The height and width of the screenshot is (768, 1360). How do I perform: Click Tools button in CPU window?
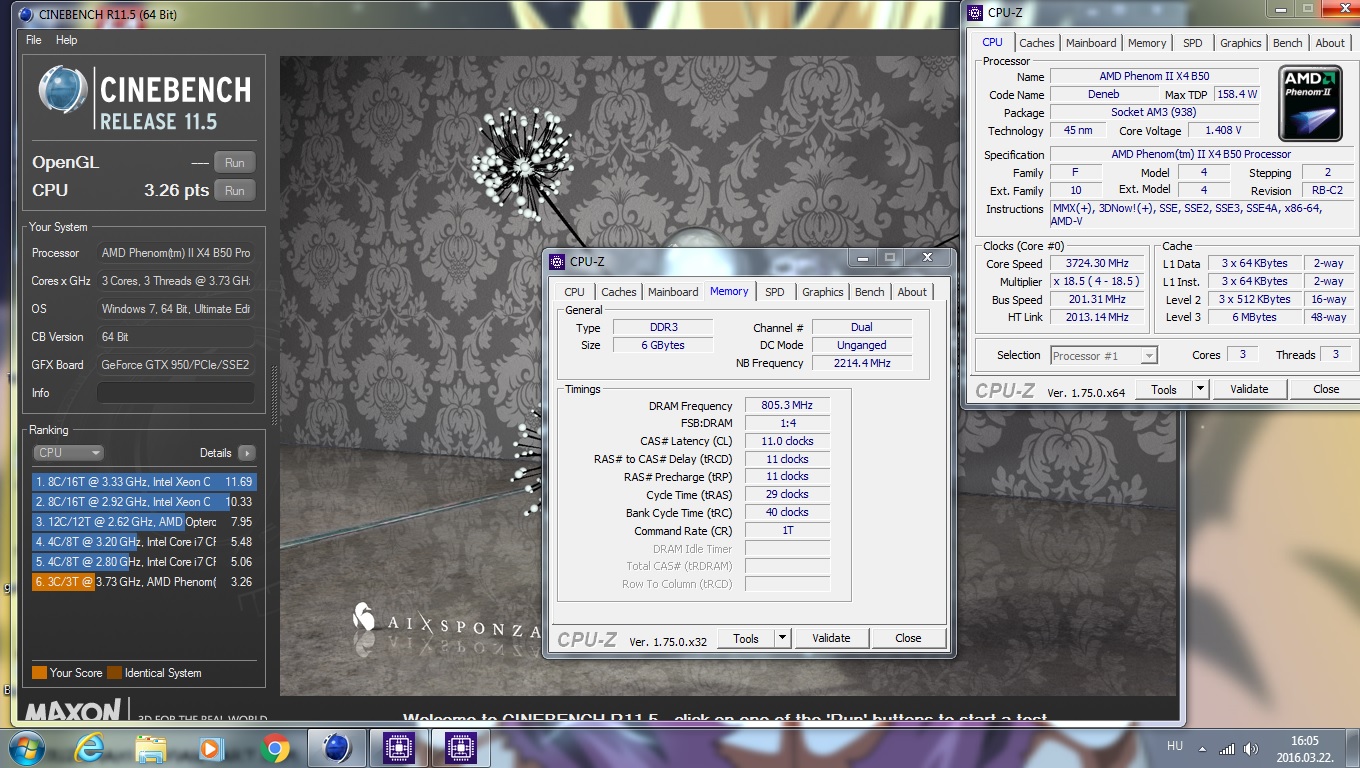[1164, 389]
